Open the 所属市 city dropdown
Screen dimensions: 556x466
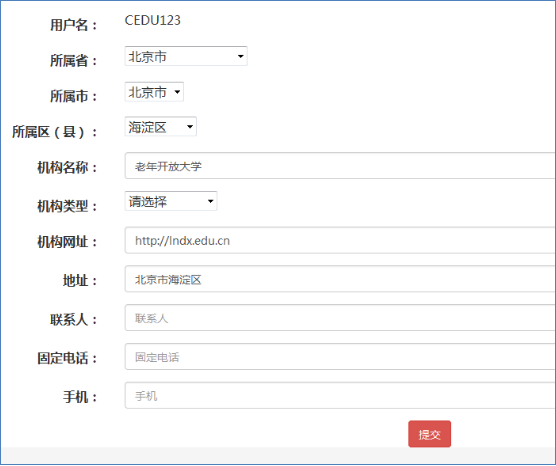coord(154,92)
